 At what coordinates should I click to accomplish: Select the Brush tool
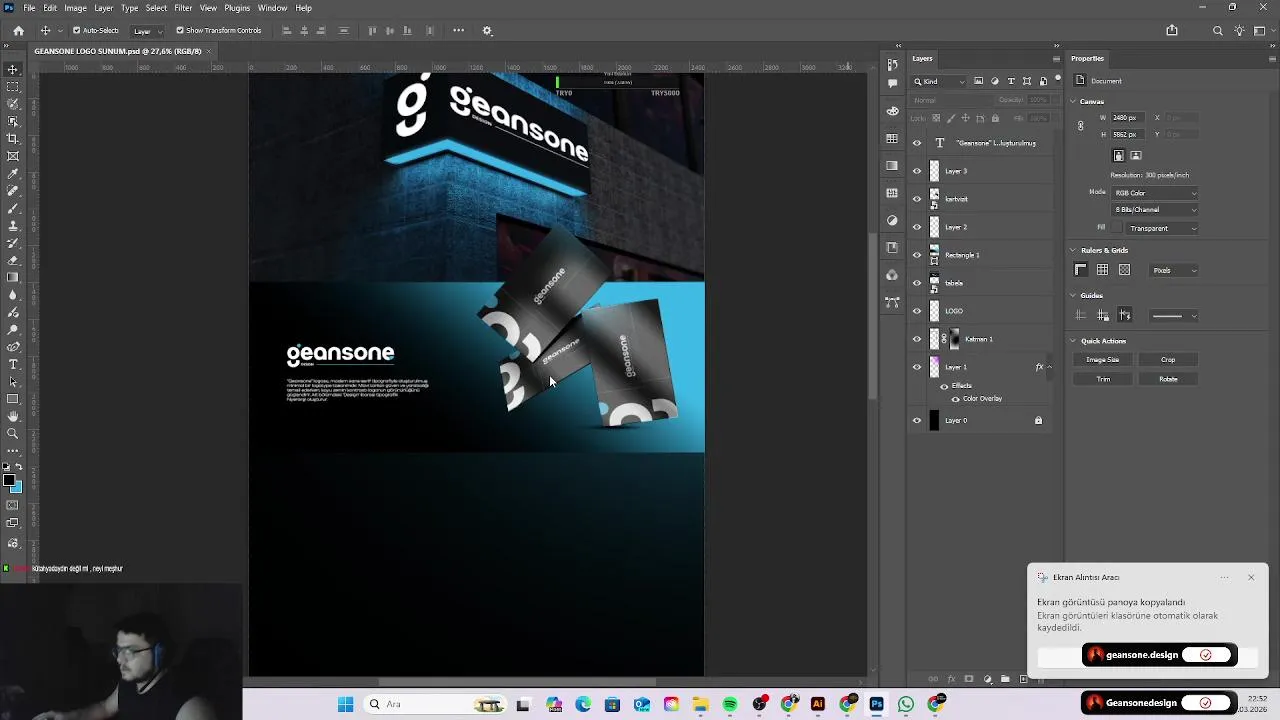tap(13, 208)
